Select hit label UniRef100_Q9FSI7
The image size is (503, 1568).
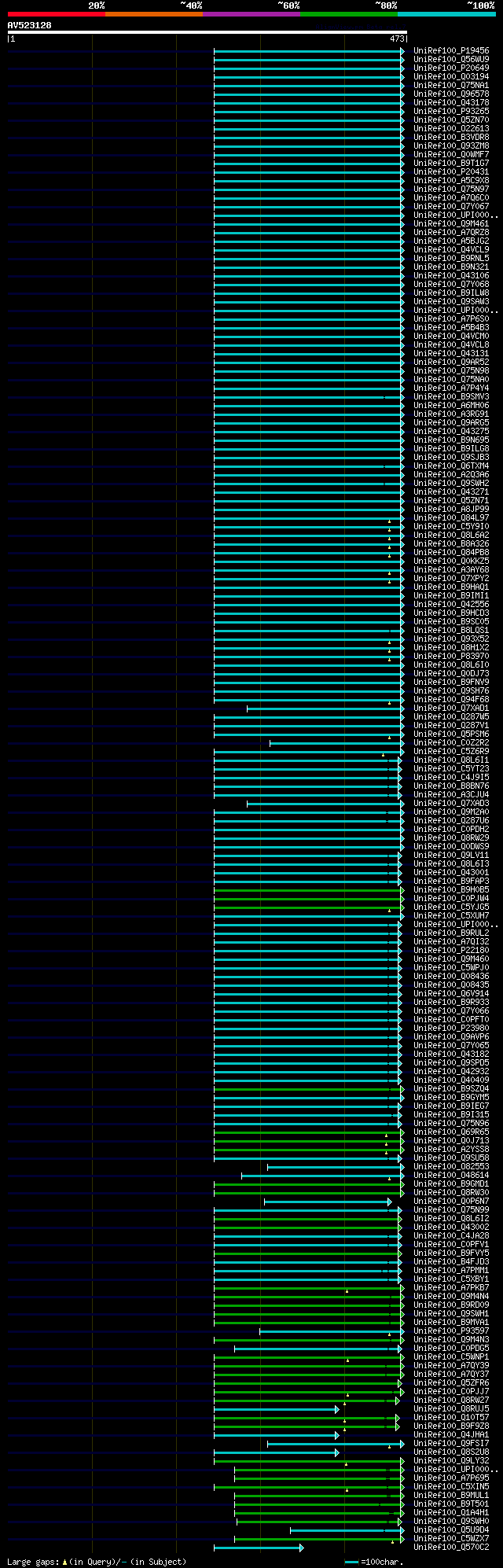coord(451,1443)
